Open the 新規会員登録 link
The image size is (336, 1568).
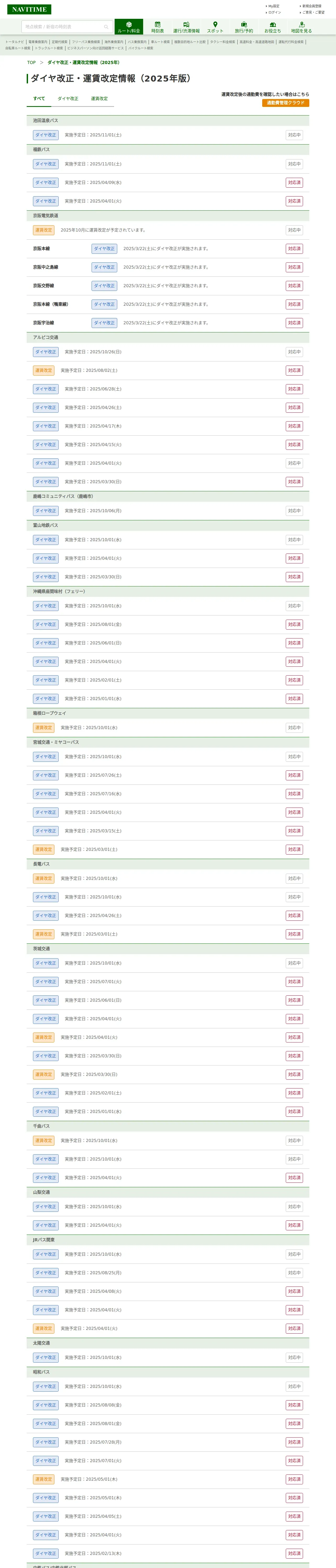point(312,6)
